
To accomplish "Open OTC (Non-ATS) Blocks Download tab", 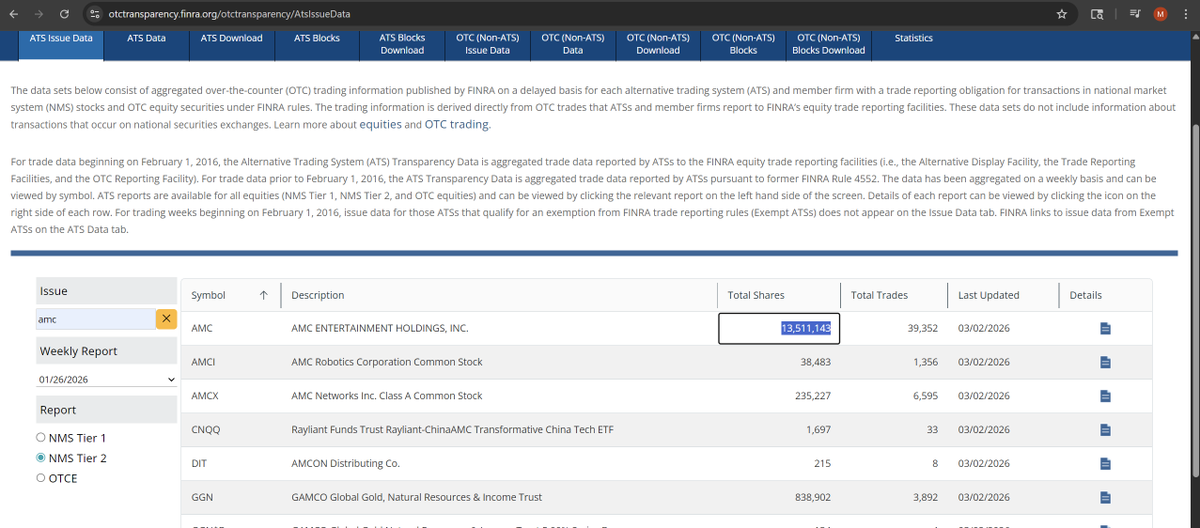I will pos(828,44).
